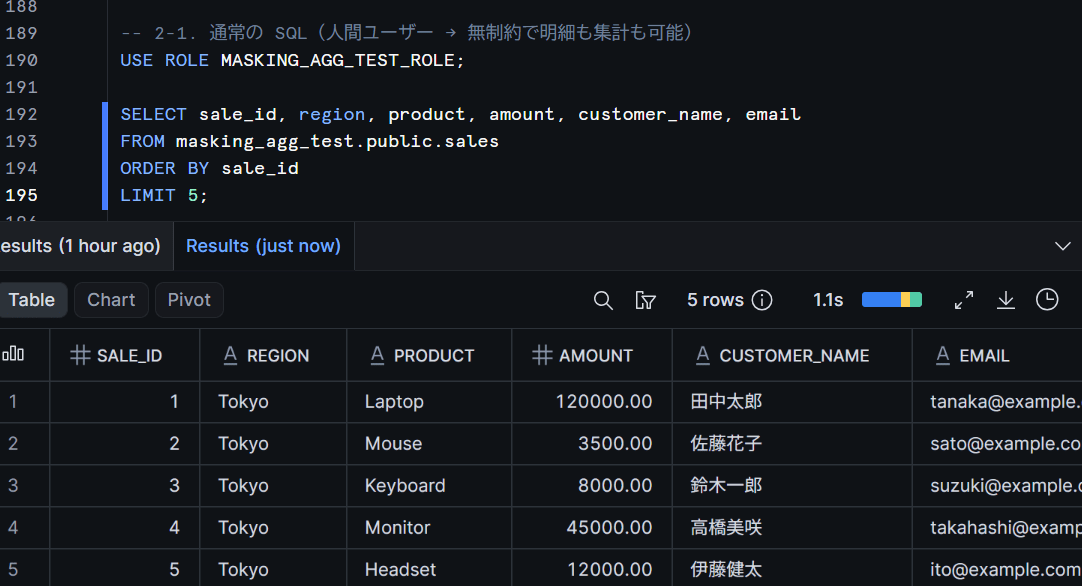Sort by CUSTOMER_NAME column header

point(794,355)
